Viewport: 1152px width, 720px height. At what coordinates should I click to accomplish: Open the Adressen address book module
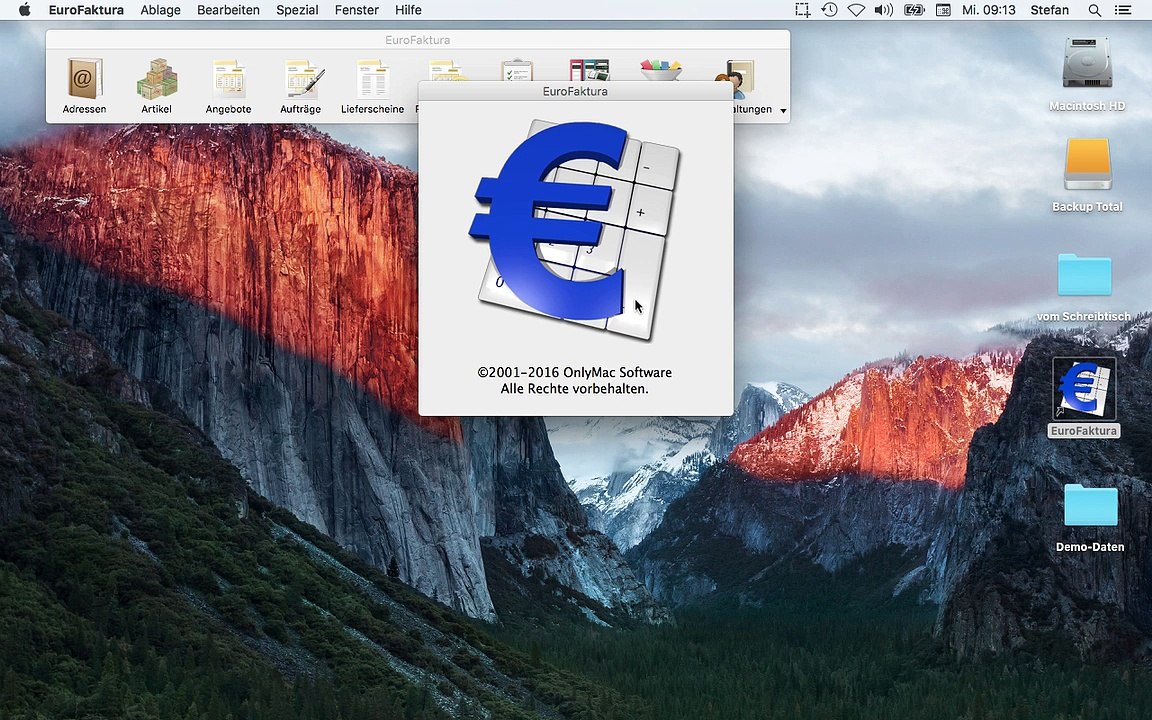click(84, 86)
